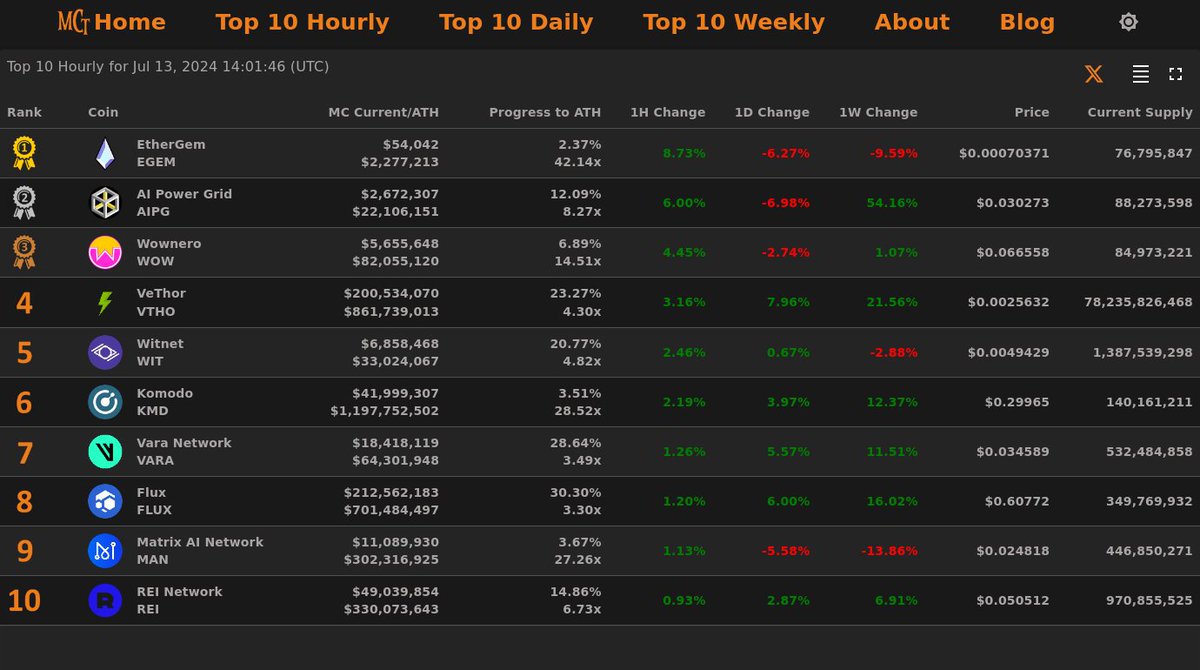Sort by MC Current/ATH column header
This screenshot has width=1200, height=670.
tap(383, 113)
